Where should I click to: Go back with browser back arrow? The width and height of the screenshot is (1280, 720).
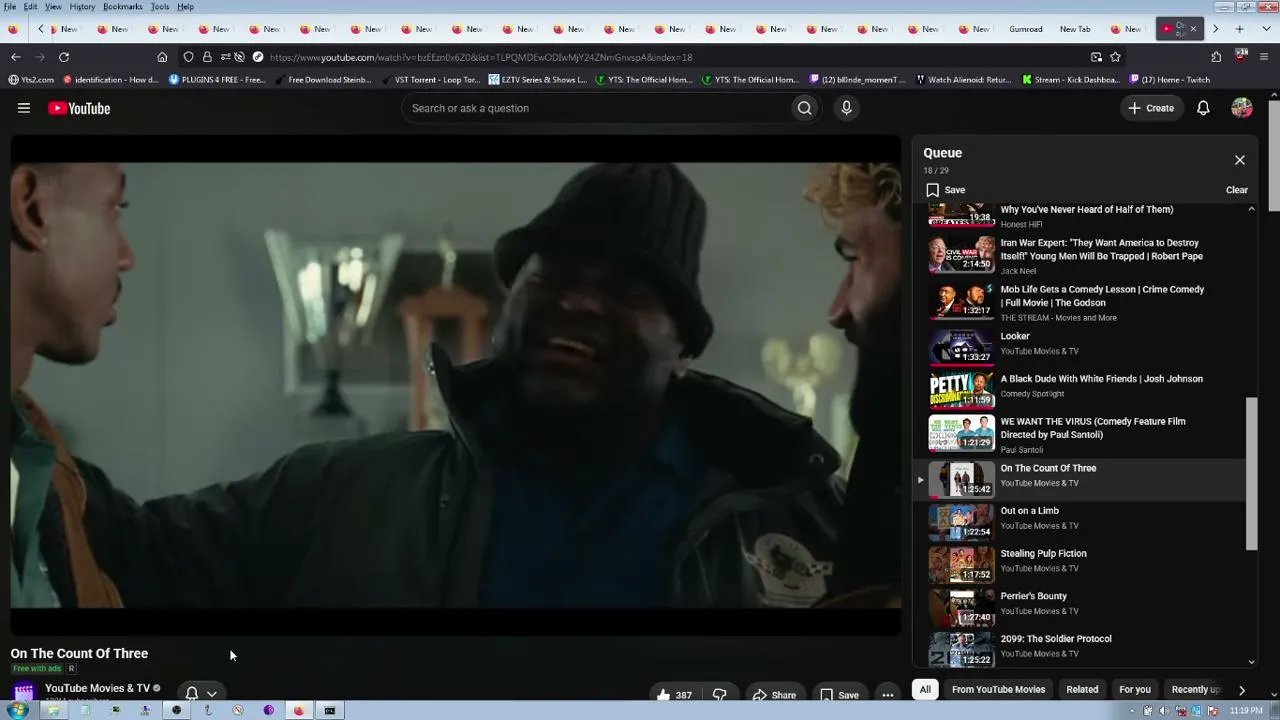[15, 57]
